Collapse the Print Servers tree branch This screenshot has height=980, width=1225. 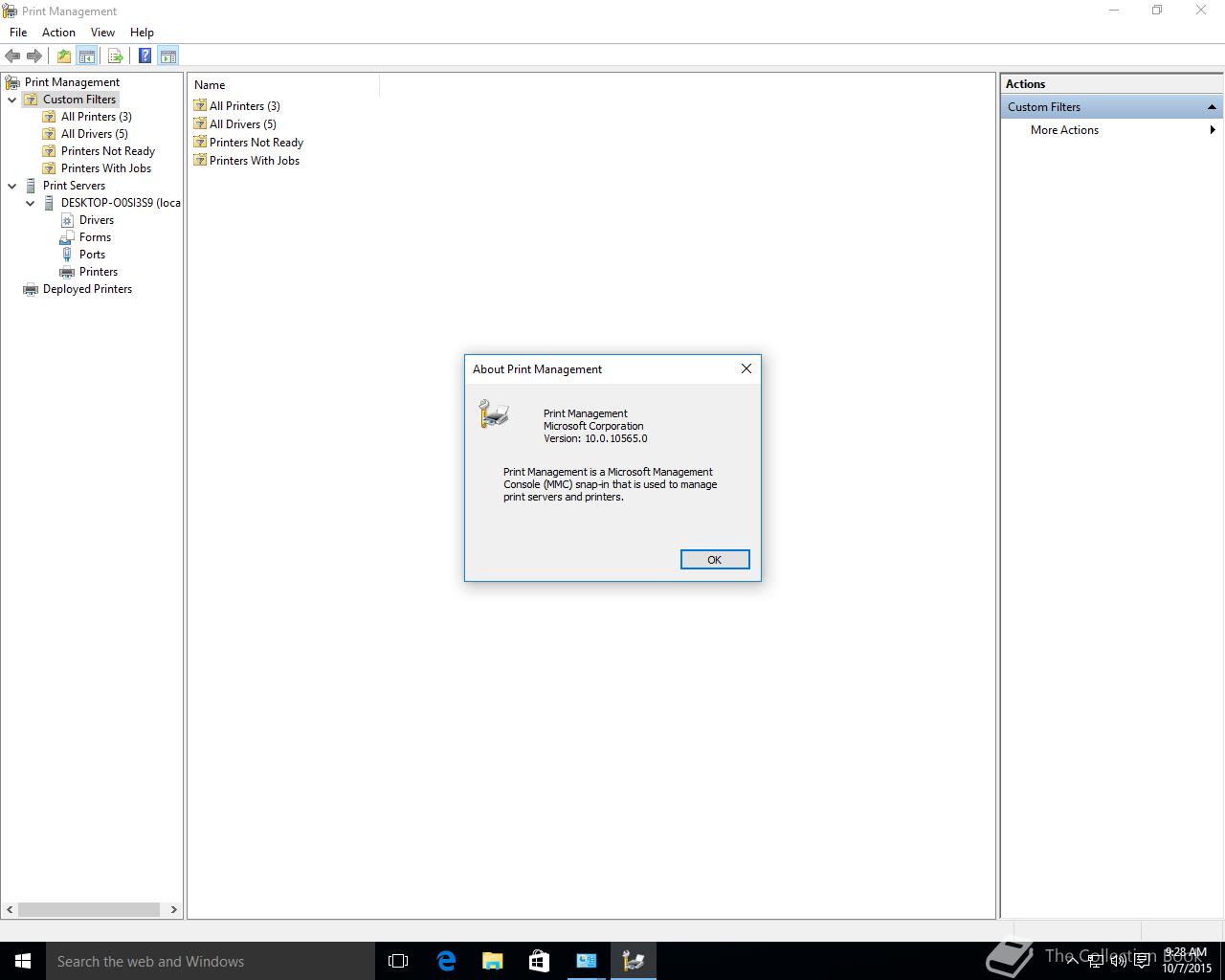[x=12, y=186]
